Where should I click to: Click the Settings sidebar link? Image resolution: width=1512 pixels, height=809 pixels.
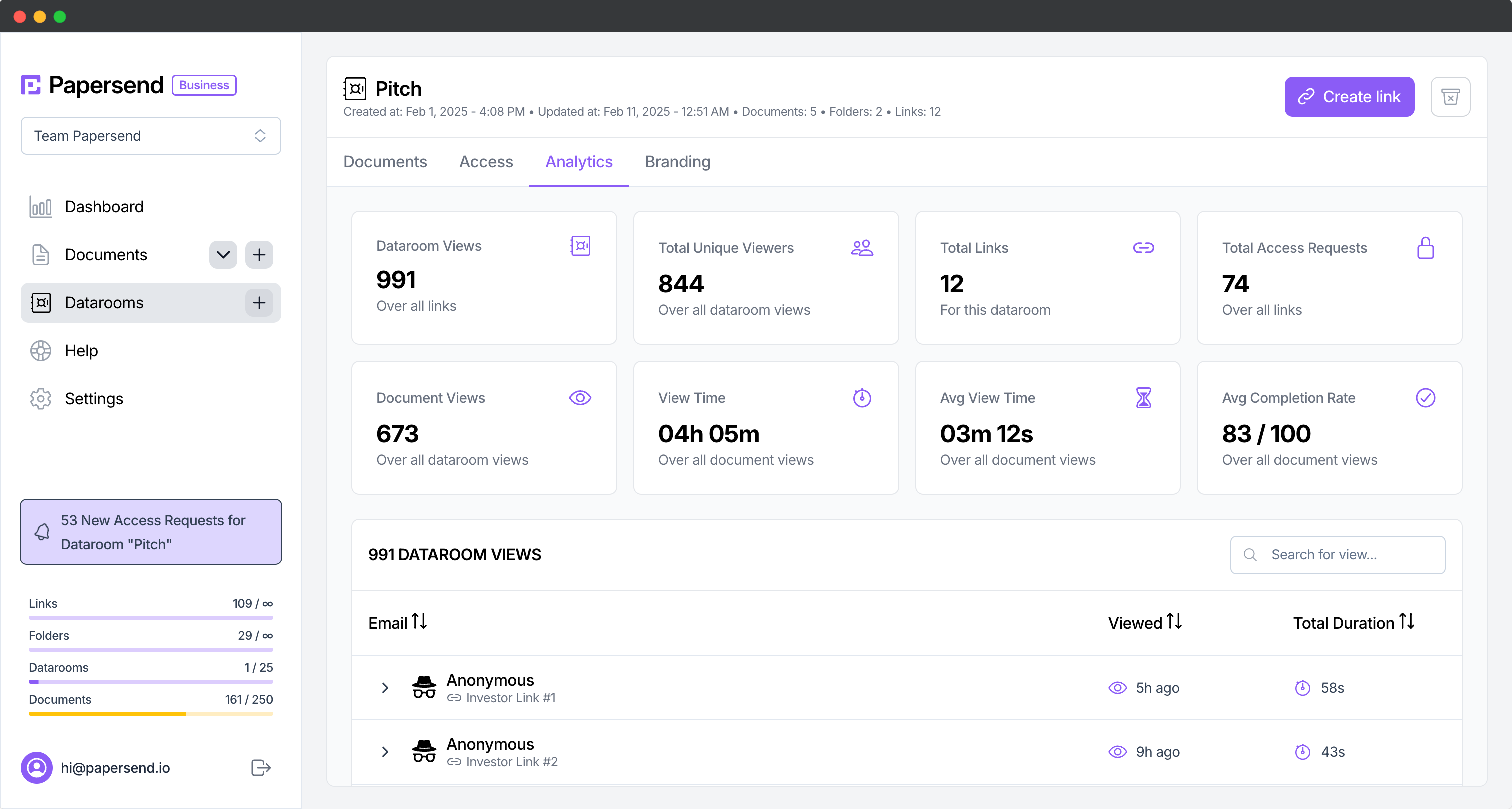151,399
